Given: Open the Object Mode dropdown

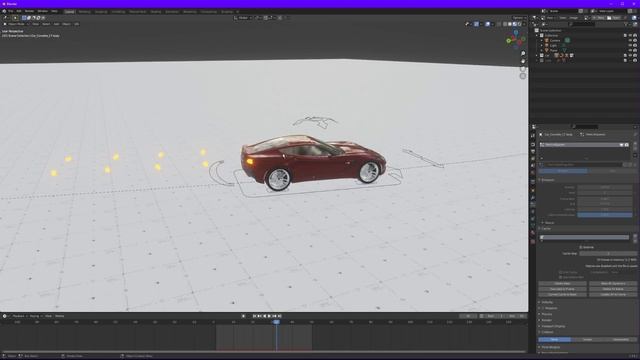Looking at the screenshot, I should coord(16,24).
